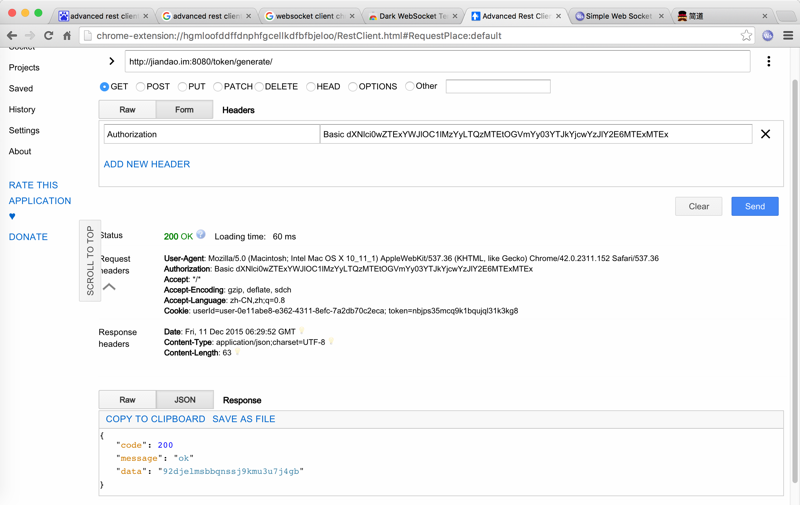800x505 pixels.
Task: Expand URL details with chevron arrow
Action: pos(111,62)
